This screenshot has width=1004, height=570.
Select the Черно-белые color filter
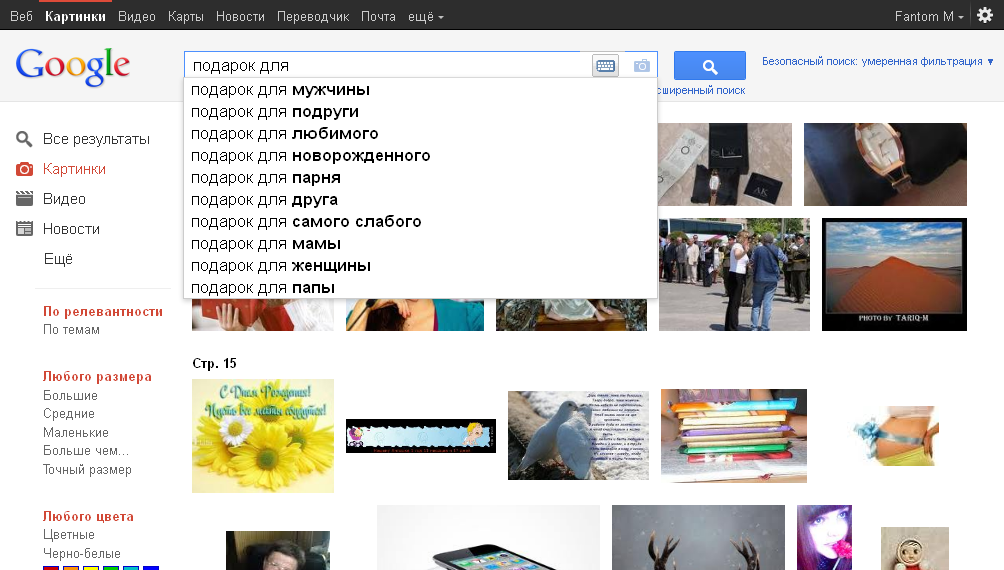pyautogui.click(x=81, y=553)
